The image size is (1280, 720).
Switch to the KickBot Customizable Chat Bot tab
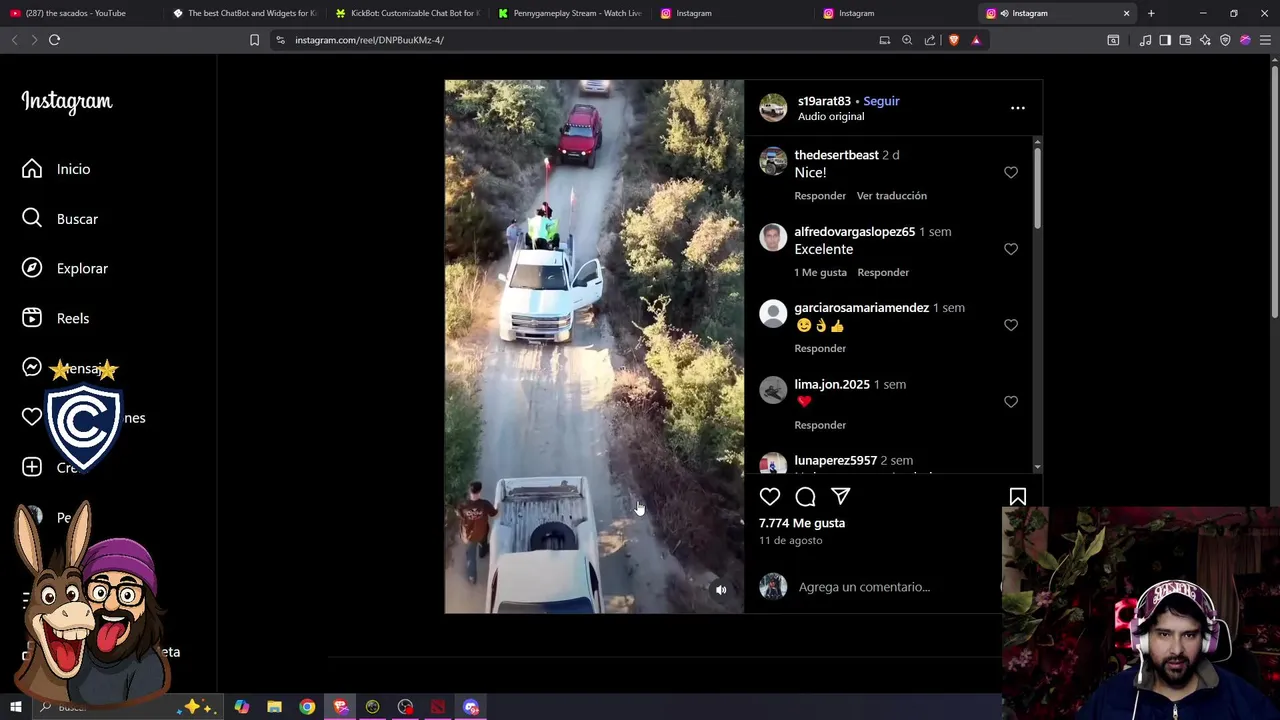tap(407, 13)
